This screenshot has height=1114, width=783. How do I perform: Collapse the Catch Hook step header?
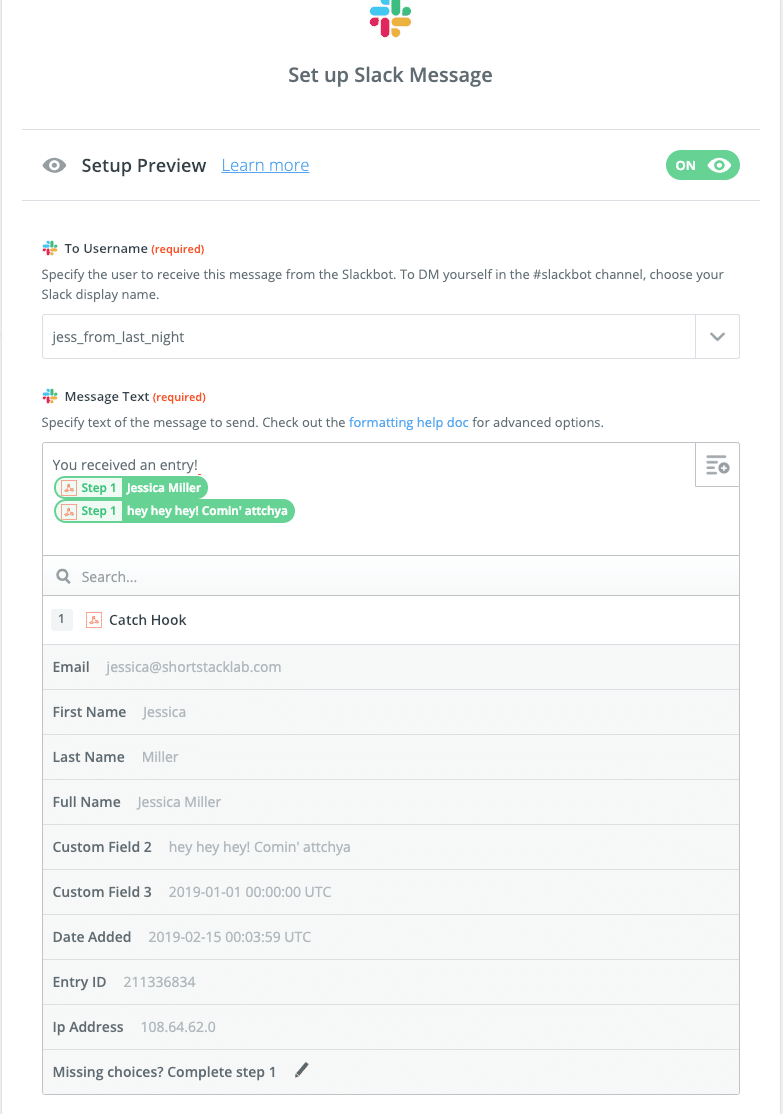click(390, 620)
